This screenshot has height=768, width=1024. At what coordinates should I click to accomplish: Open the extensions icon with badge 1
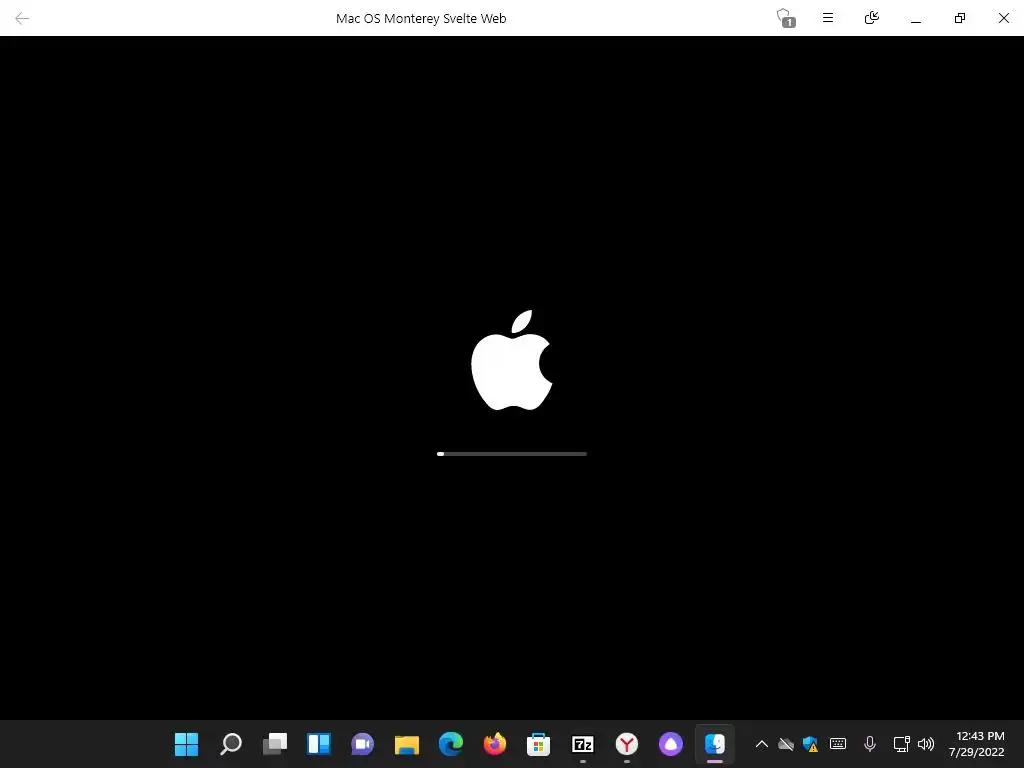(785, 18)
